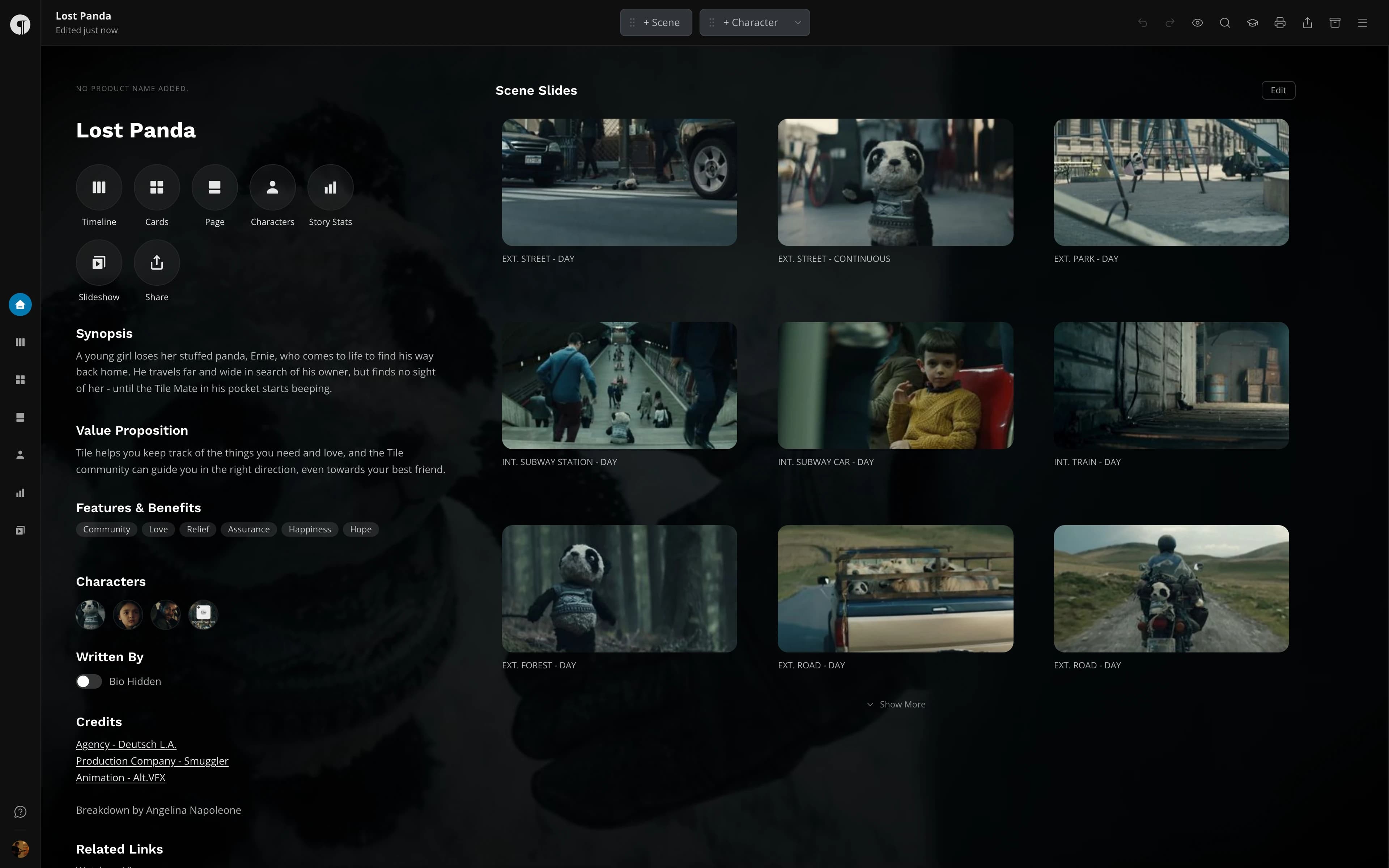
Task: Open the EXT. STREET - DAY slide
Action: [619, 182]
